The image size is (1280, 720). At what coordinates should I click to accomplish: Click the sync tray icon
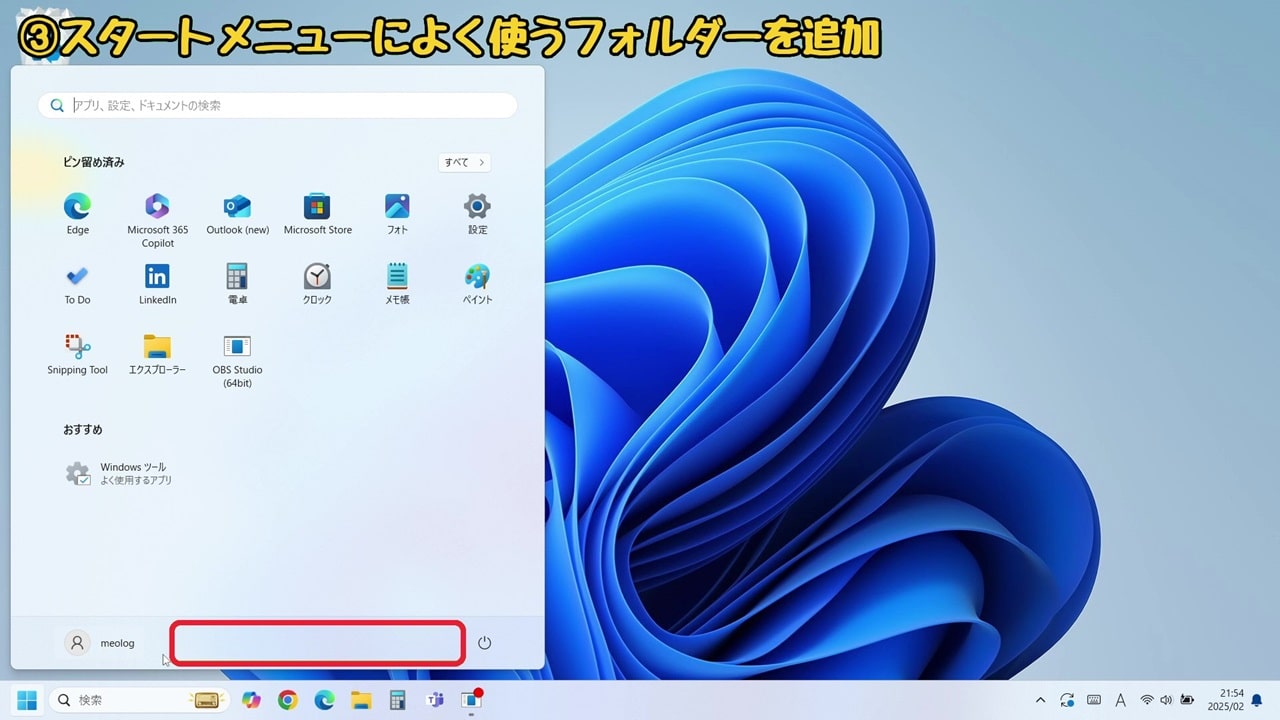[1067, 700]
